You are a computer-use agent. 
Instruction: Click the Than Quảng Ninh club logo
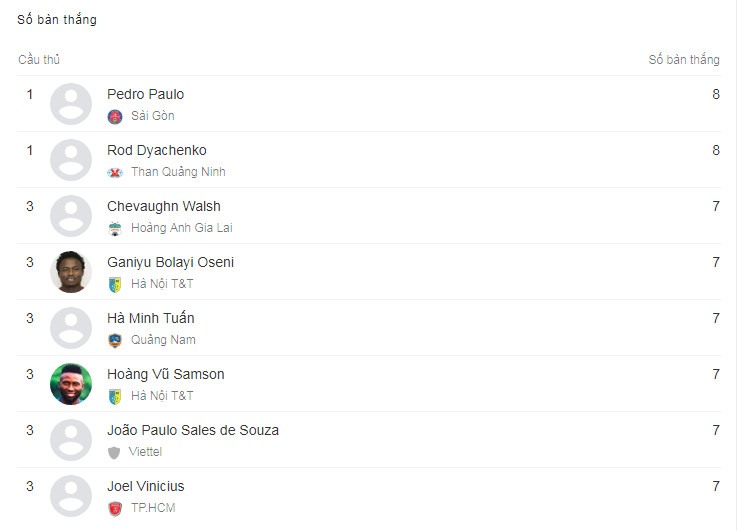(115, 172)
